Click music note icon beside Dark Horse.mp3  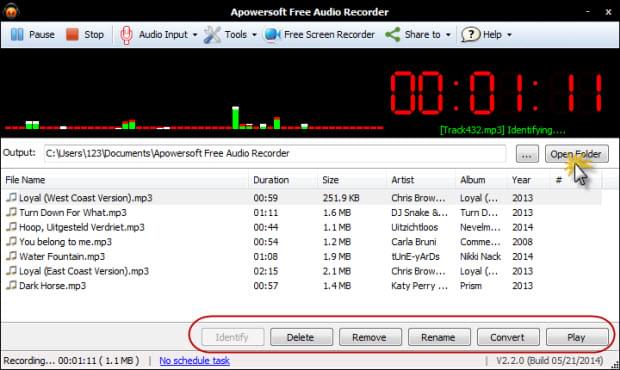click(11, 285)
